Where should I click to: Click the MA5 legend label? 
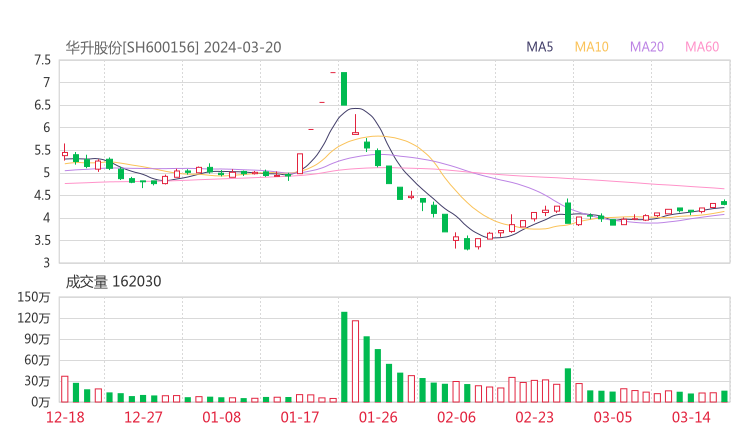pos(539,47)
